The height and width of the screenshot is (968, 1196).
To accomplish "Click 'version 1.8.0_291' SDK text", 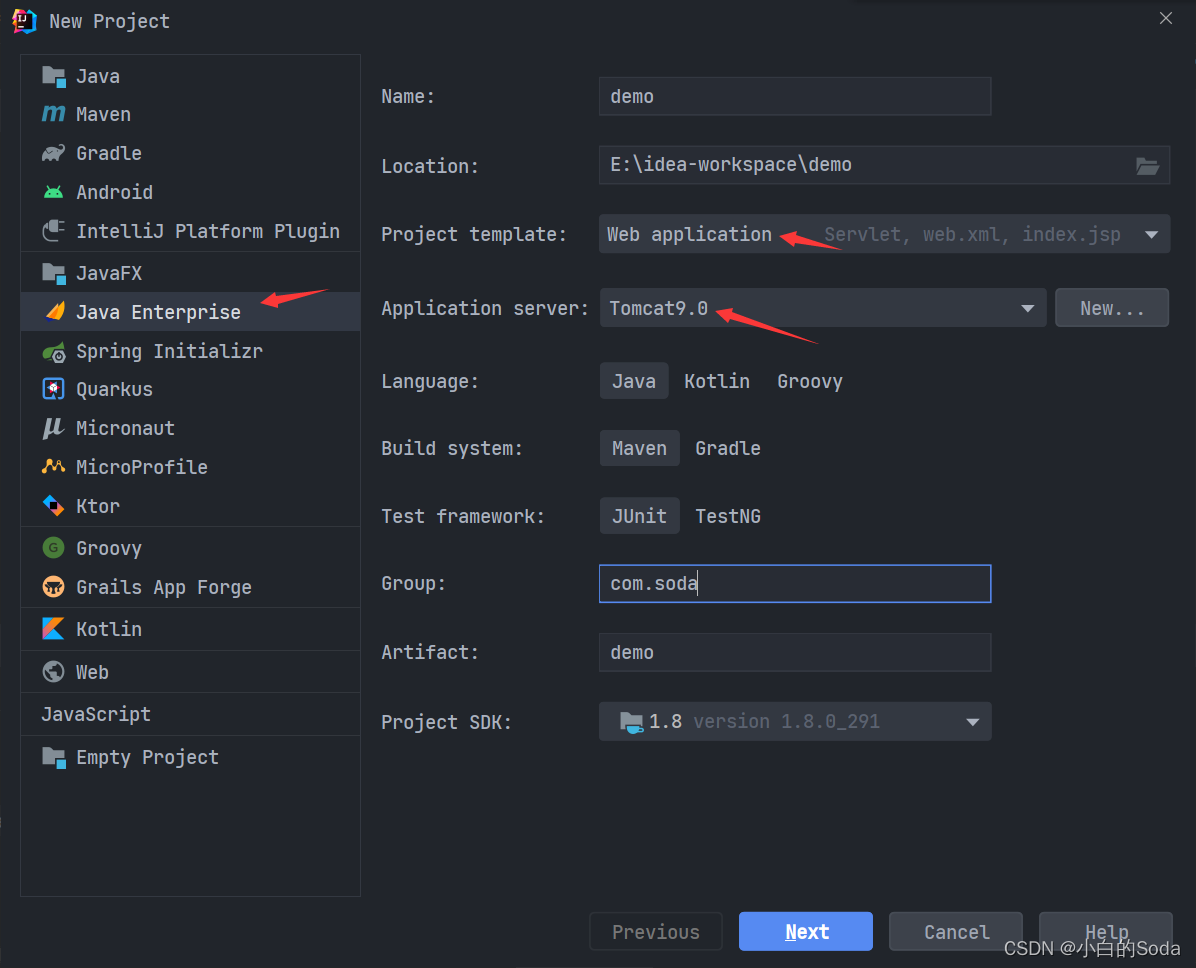I will [786, 721].
